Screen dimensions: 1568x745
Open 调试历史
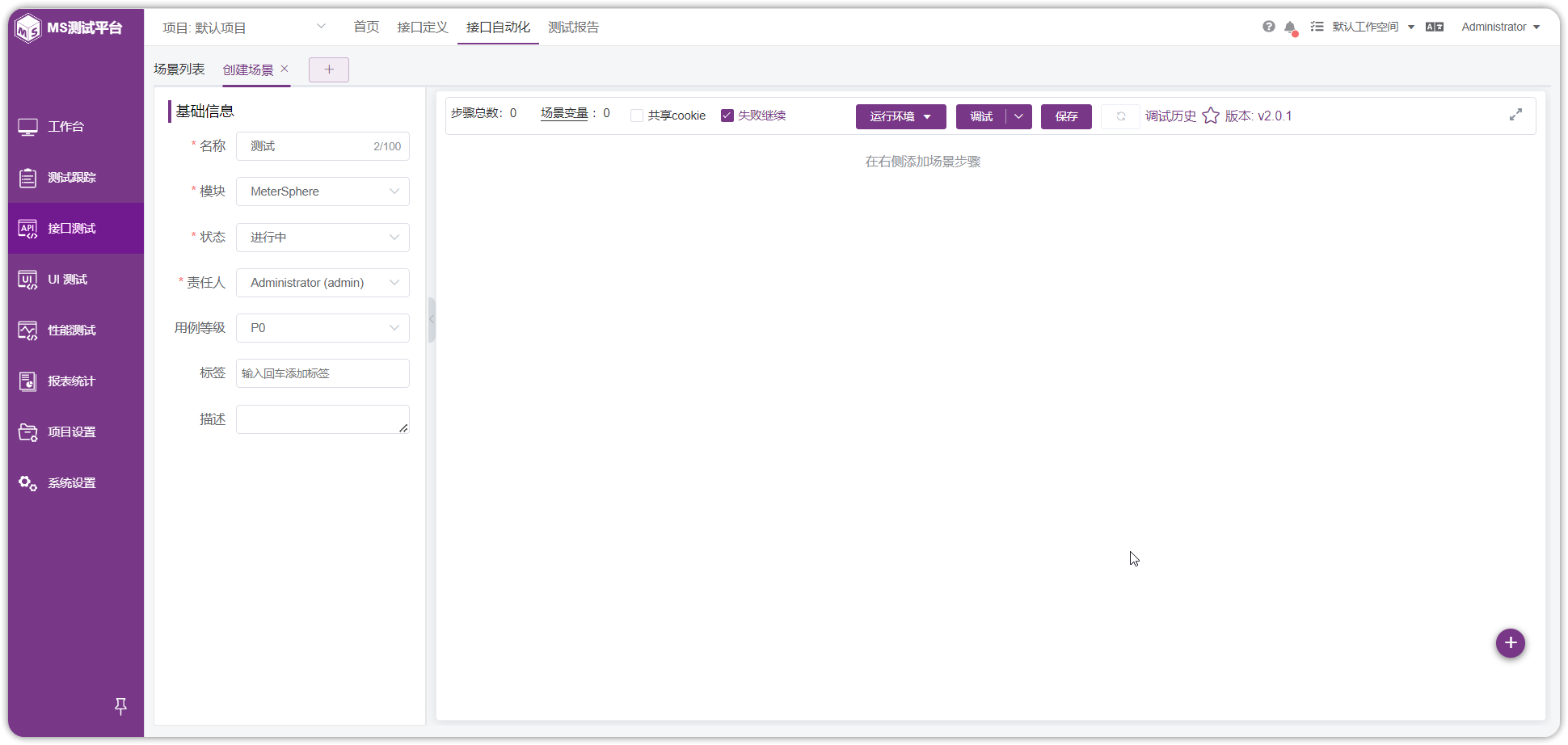pyautogui.click(x=1170, y=116)
